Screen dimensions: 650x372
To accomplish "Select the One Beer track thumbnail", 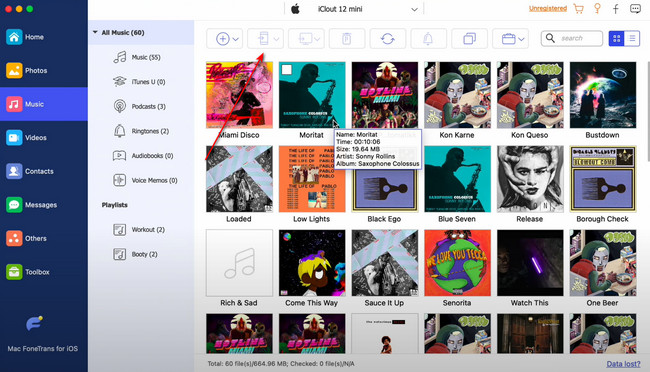I will 603,263.
